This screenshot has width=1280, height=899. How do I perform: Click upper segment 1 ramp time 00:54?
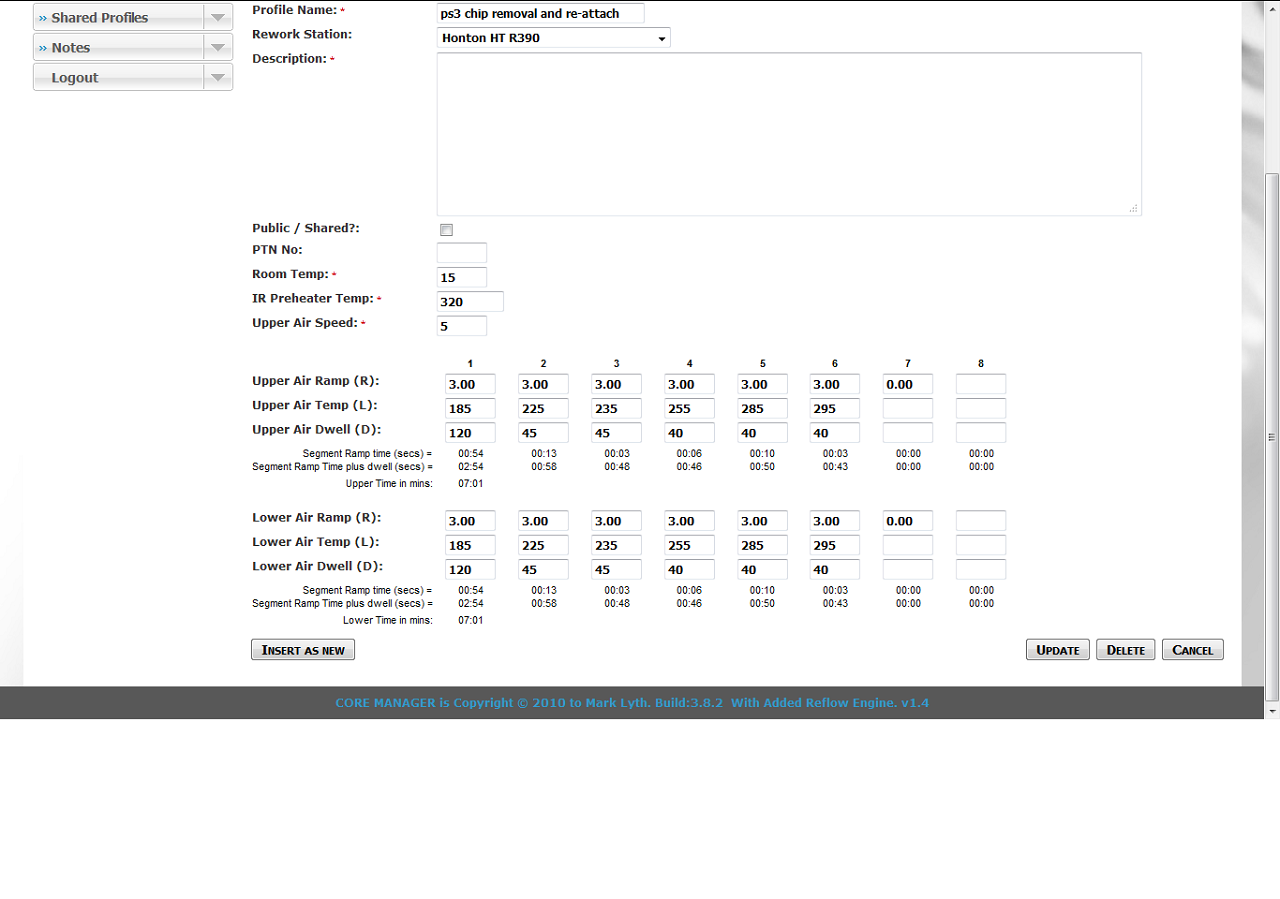tap(470, 454)
